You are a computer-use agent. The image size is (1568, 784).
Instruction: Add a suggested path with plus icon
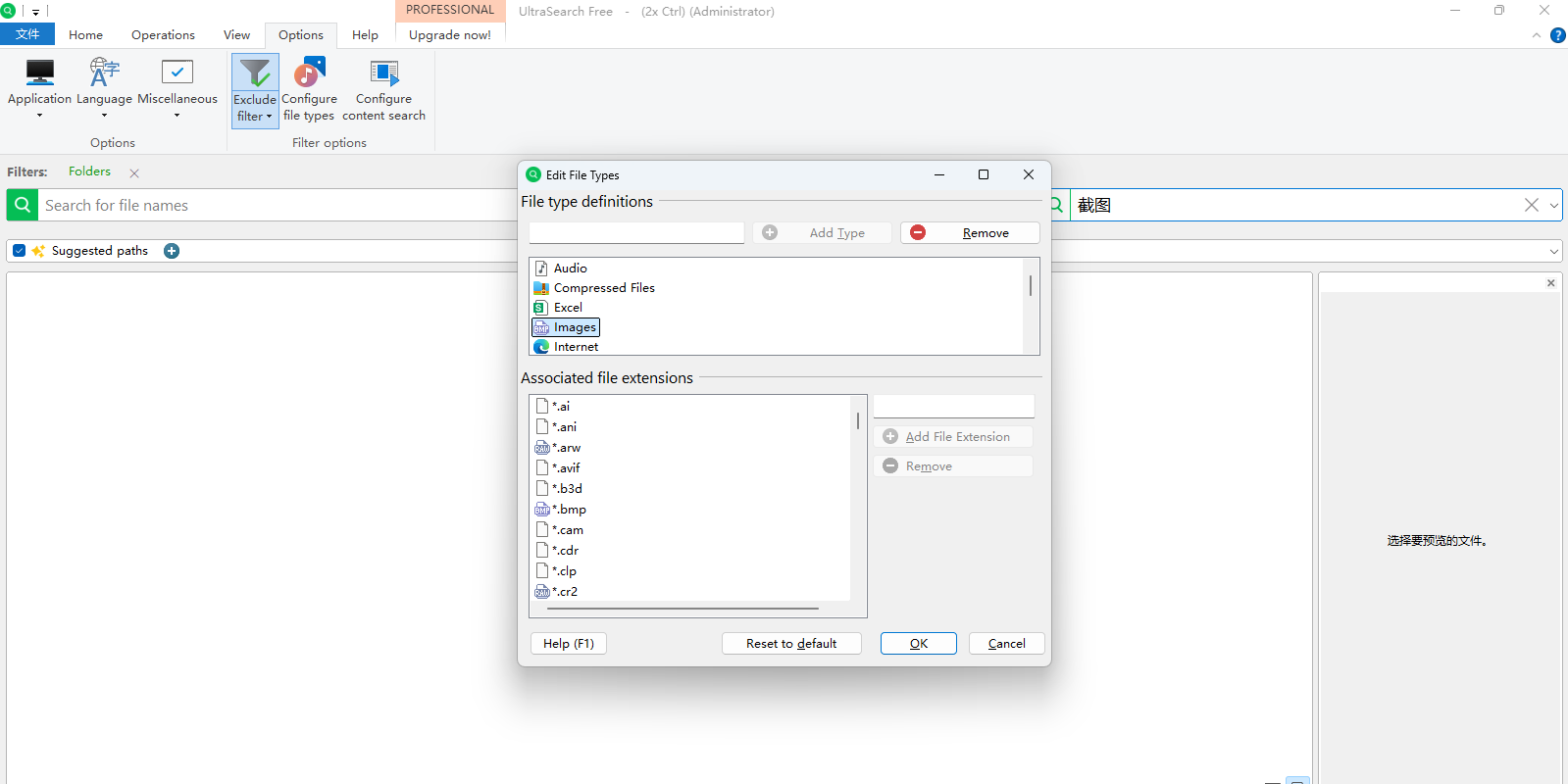[172, 251]
